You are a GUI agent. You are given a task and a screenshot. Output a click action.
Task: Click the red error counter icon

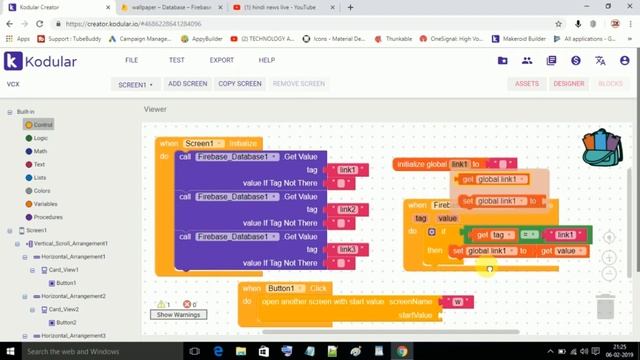(x=187, y=304)
